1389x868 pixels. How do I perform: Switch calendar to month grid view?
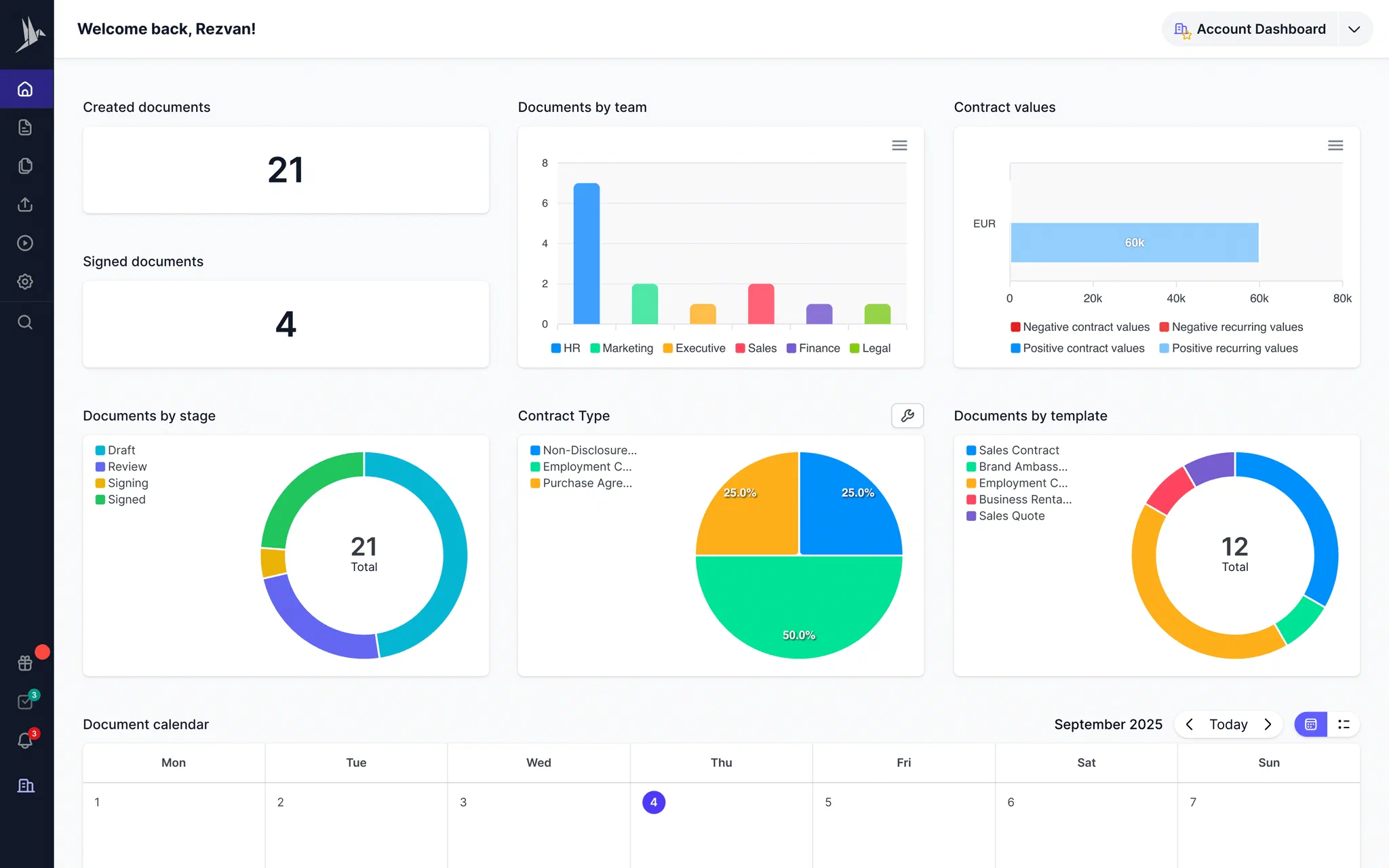pos(1311,724)
